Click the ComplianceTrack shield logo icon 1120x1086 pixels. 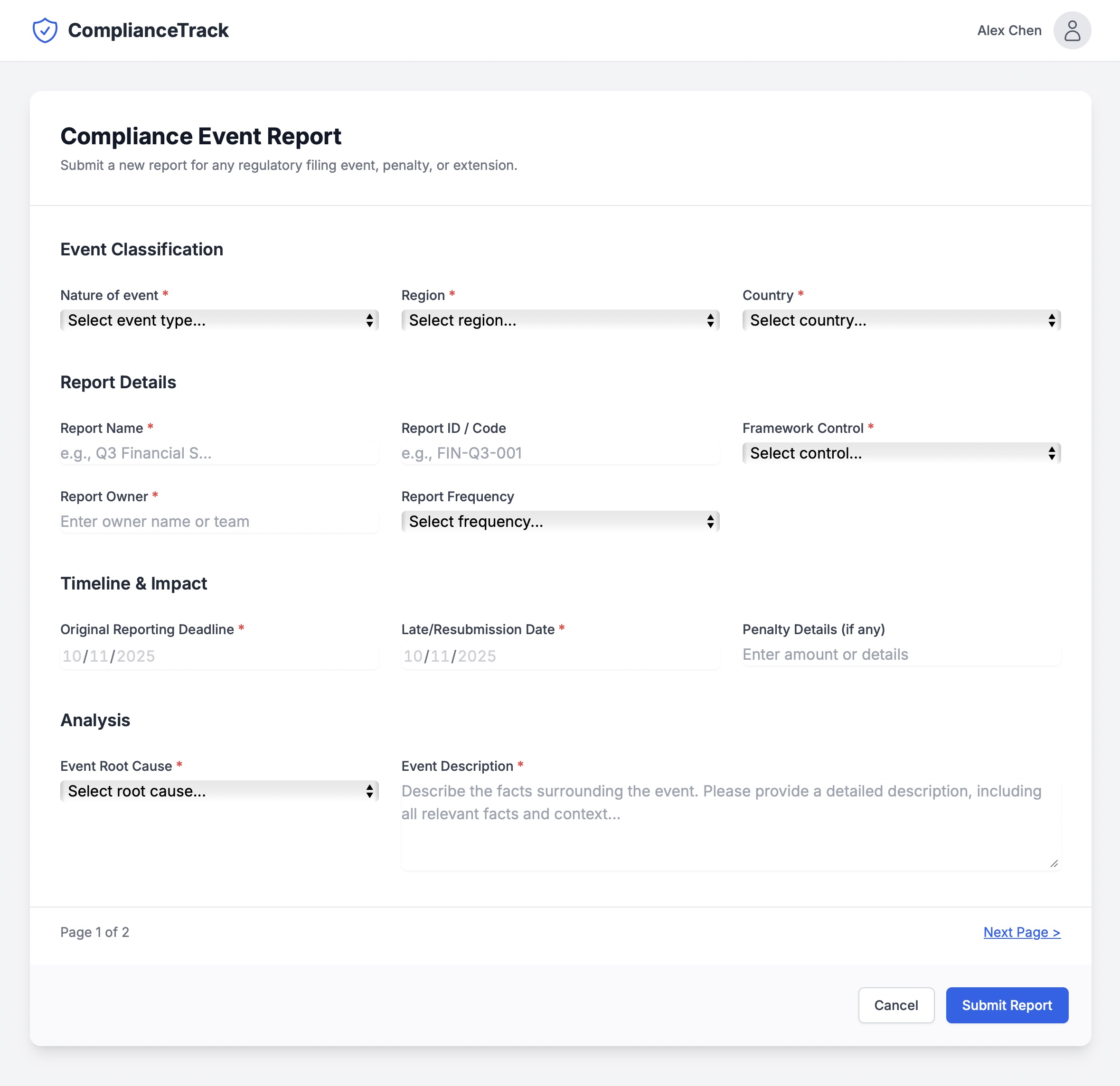tap(45, 30)
